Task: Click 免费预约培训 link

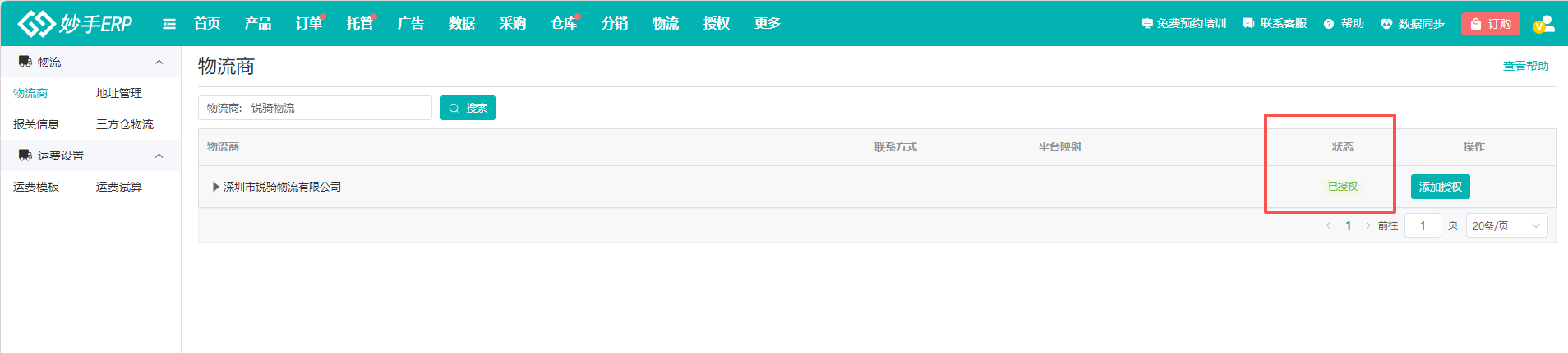Action: click(1184, 24)
